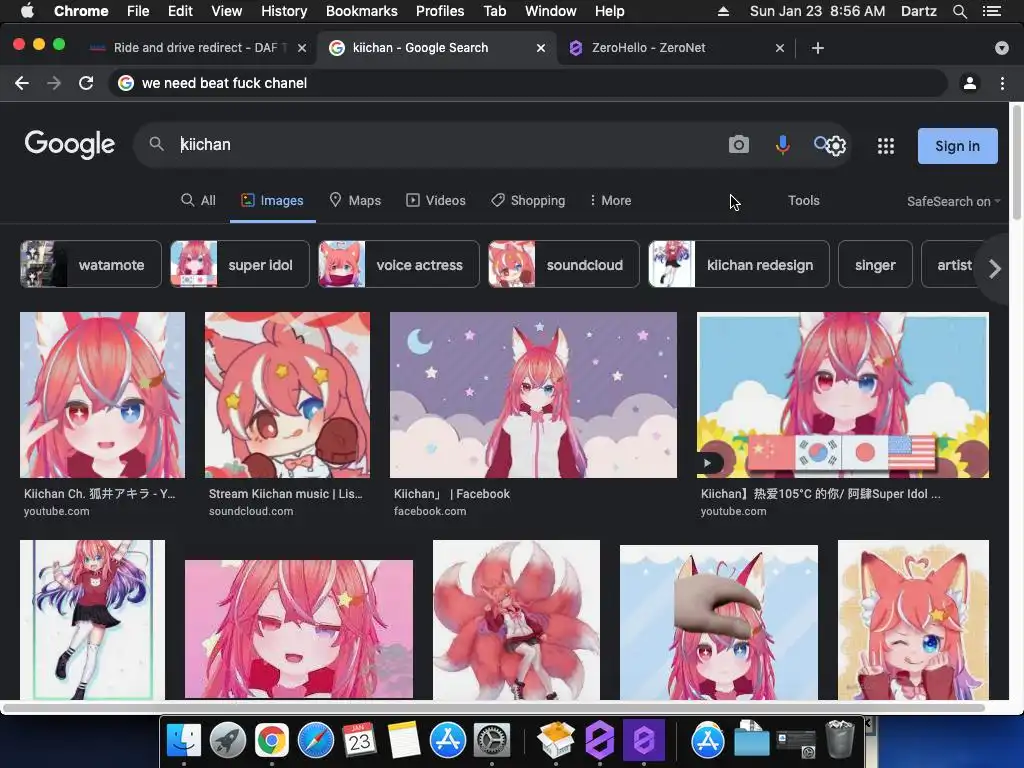Filter by the super idol chip
Image resolution: width=1024 pixels, height=768 pixels.
(x=240, y=264)
